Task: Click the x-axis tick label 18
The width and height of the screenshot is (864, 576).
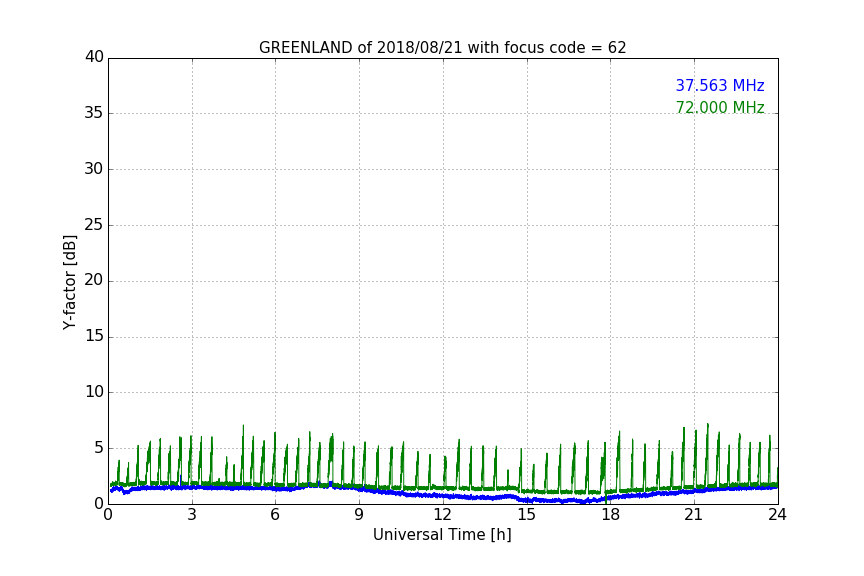Action: (x=611, y=515)
